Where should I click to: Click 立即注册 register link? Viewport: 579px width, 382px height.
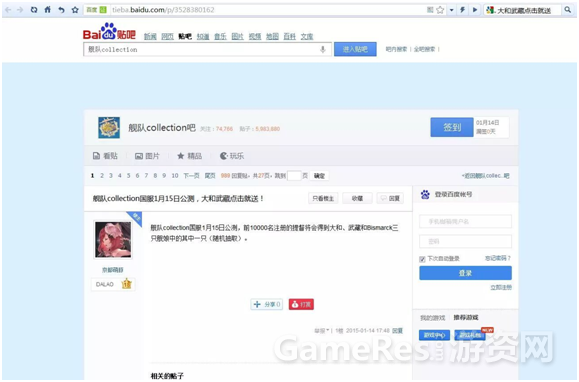click(x=501, y=288)
